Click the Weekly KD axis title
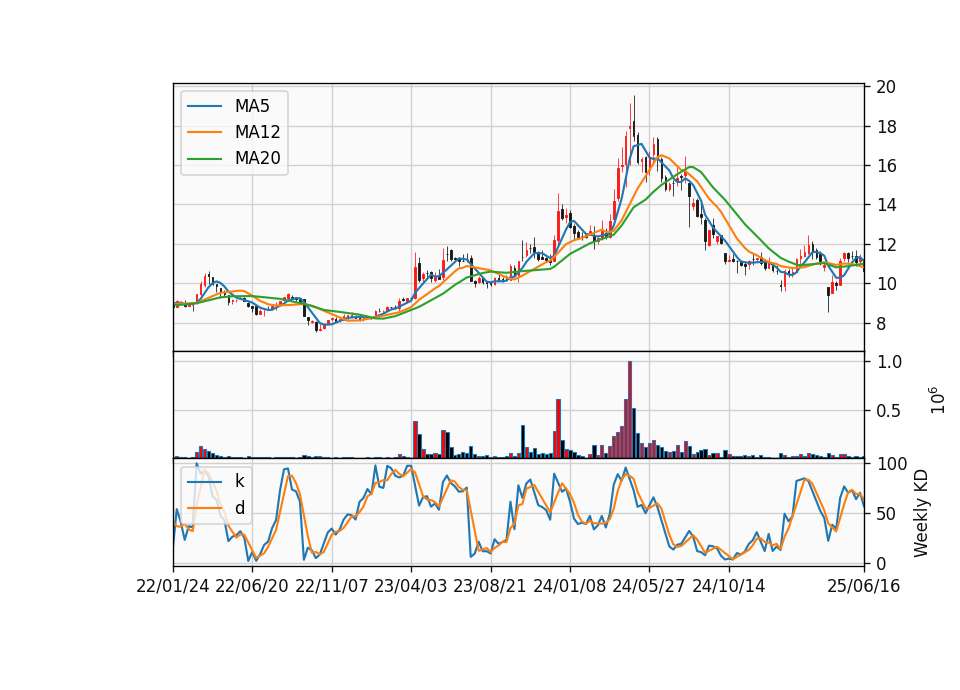This screenshot has width=960, height=690. [x=921, y=513]
